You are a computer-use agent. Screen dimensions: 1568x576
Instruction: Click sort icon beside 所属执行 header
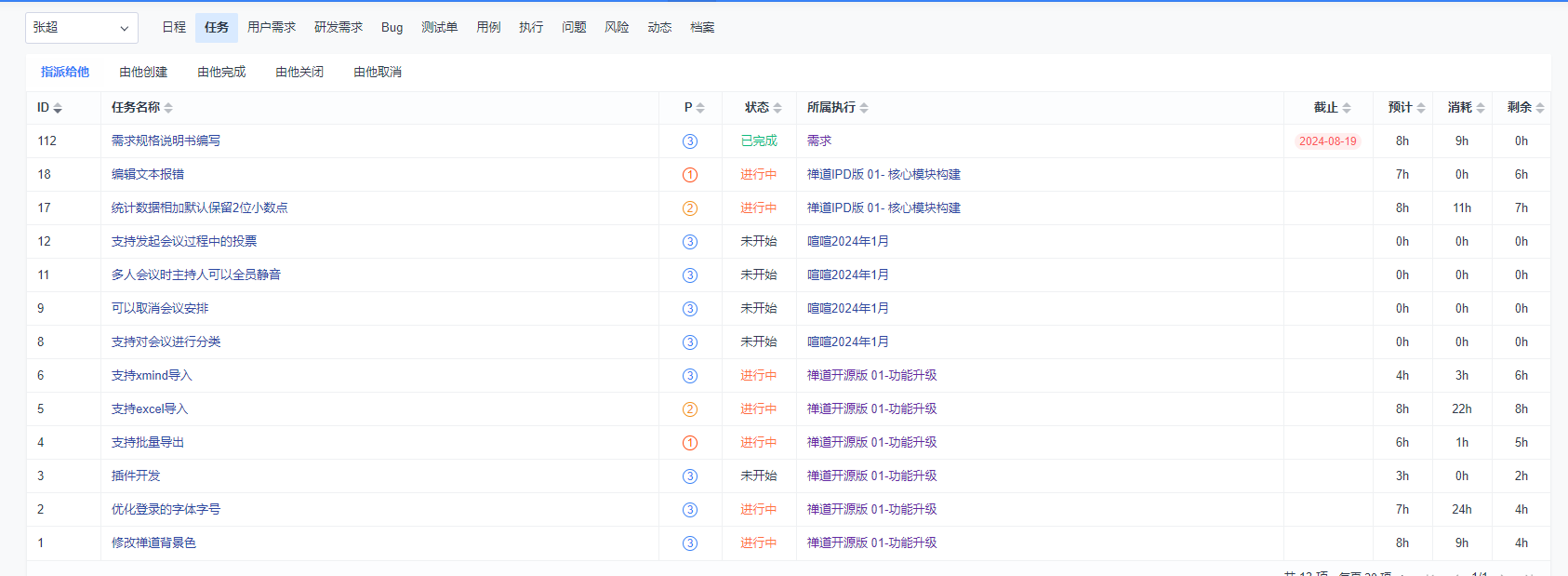pyautogui.click(x=864, y=108)
